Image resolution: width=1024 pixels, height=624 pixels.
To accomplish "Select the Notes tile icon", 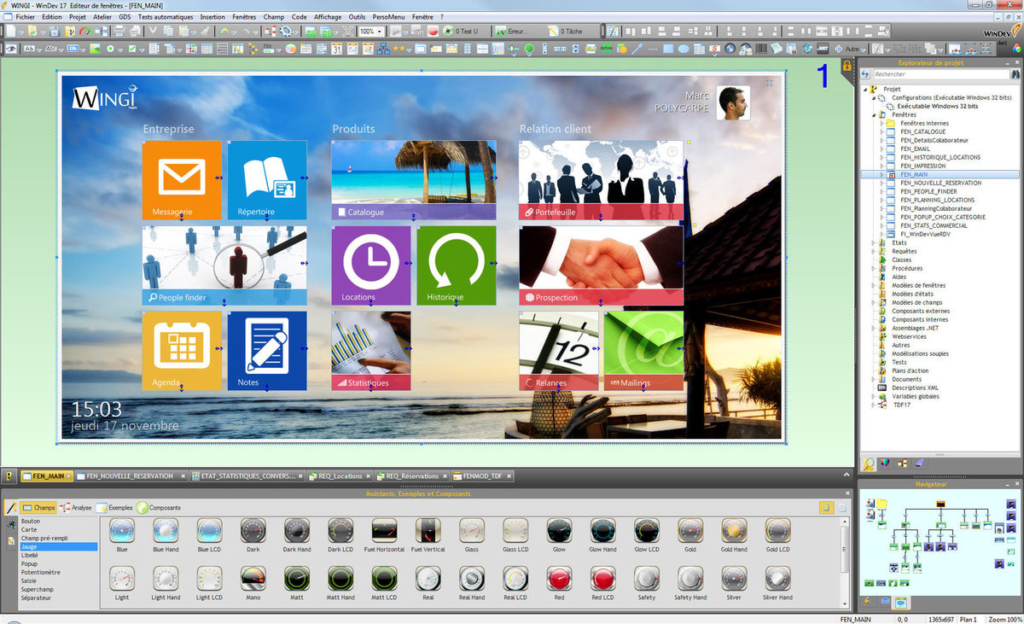I will click(x=267, y=344).
